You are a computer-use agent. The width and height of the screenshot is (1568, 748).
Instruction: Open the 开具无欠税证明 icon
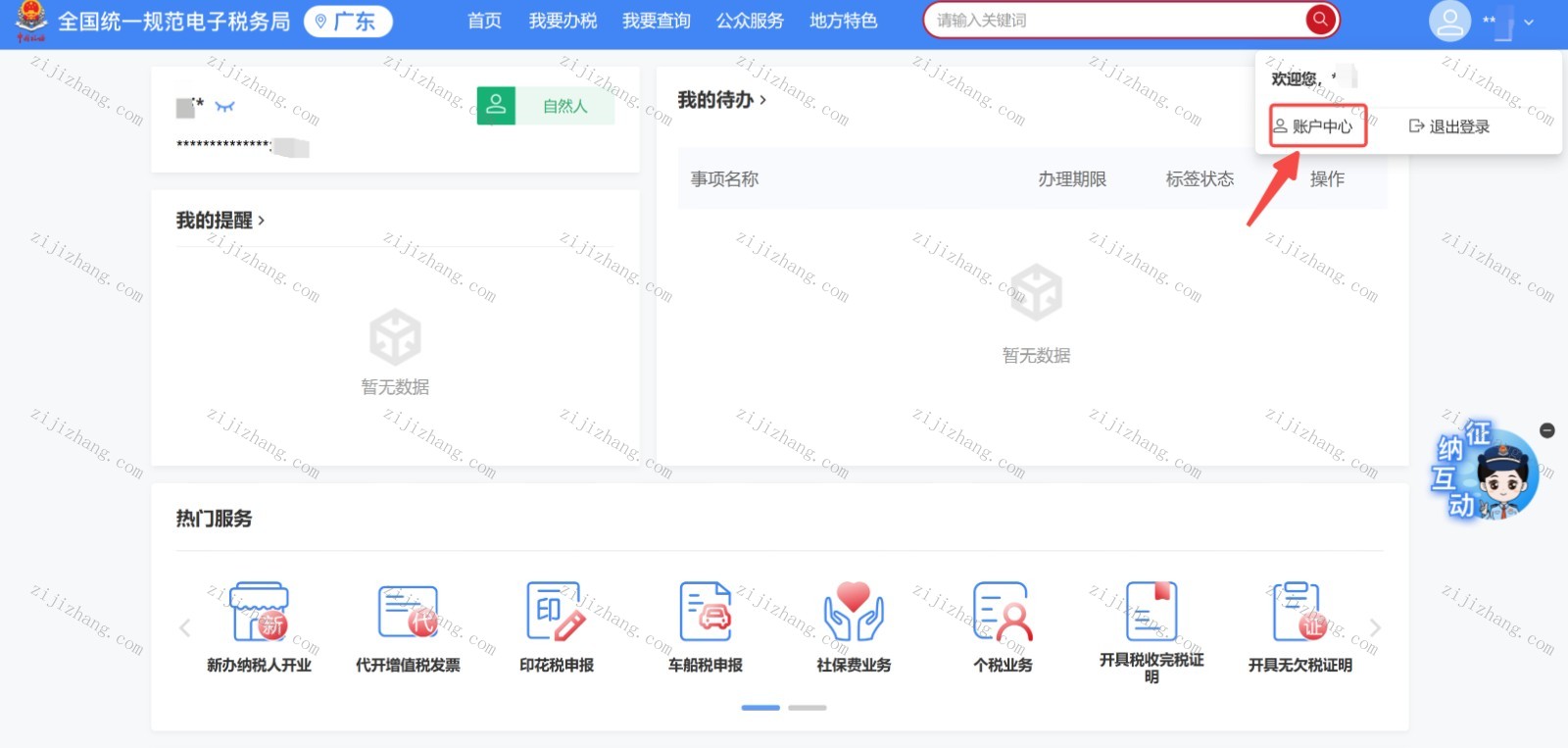click(1299, 613)
